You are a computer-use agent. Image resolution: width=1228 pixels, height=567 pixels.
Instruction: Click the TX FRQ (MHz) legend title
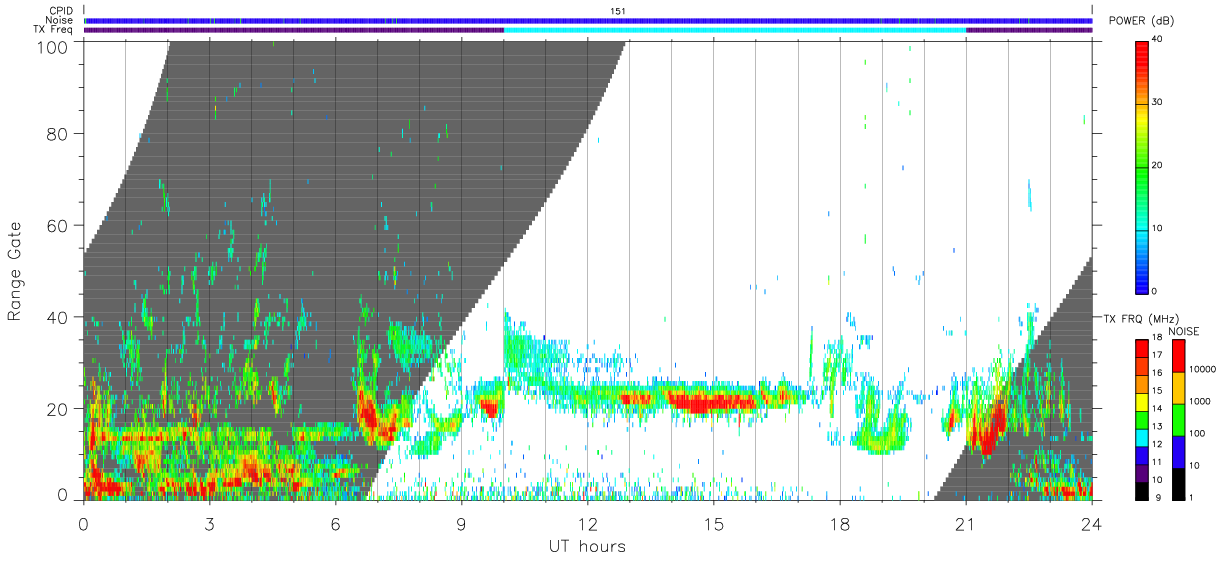click(1141, 318)
